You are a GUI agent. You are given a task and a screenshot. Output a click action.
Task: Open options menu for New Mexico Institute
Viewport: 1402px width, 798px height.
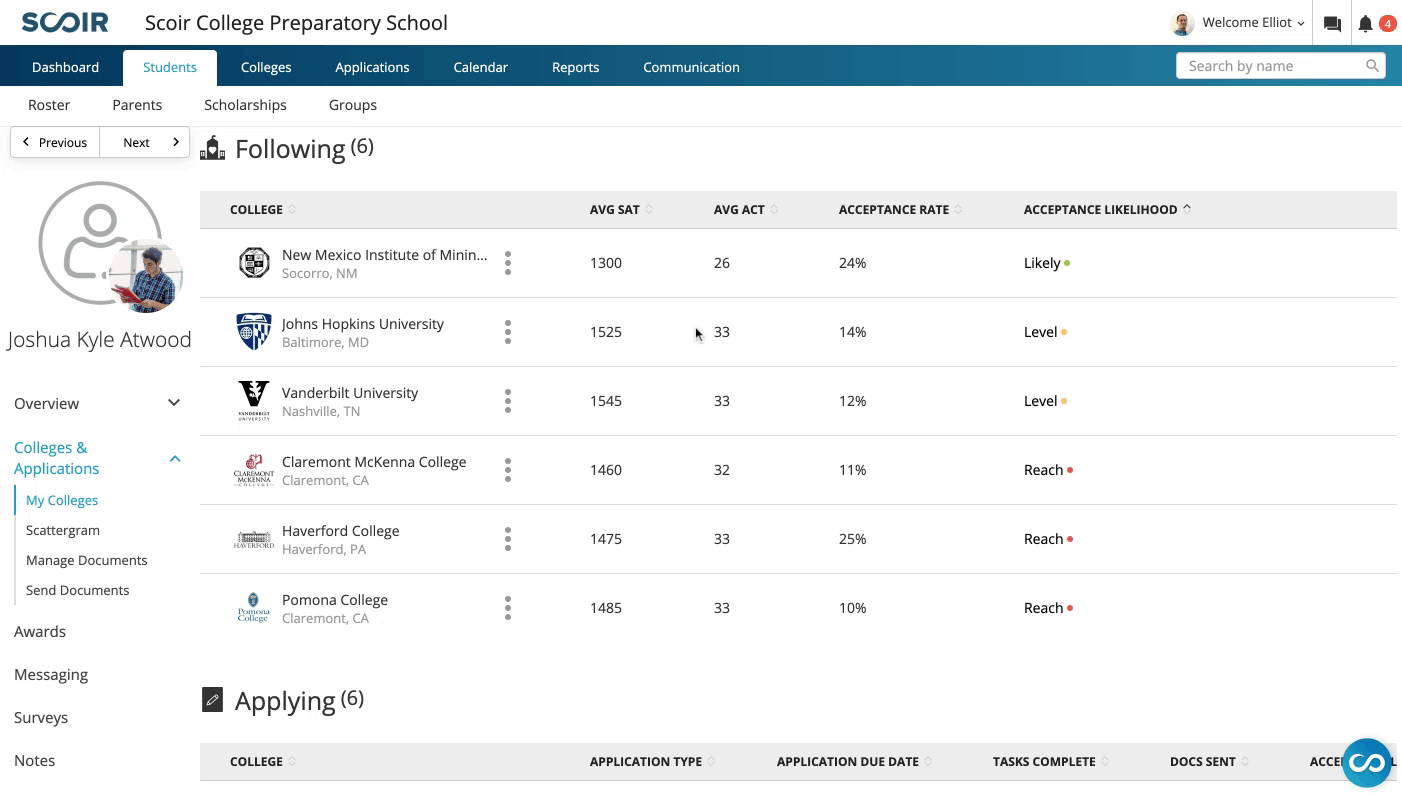(508, 263)
